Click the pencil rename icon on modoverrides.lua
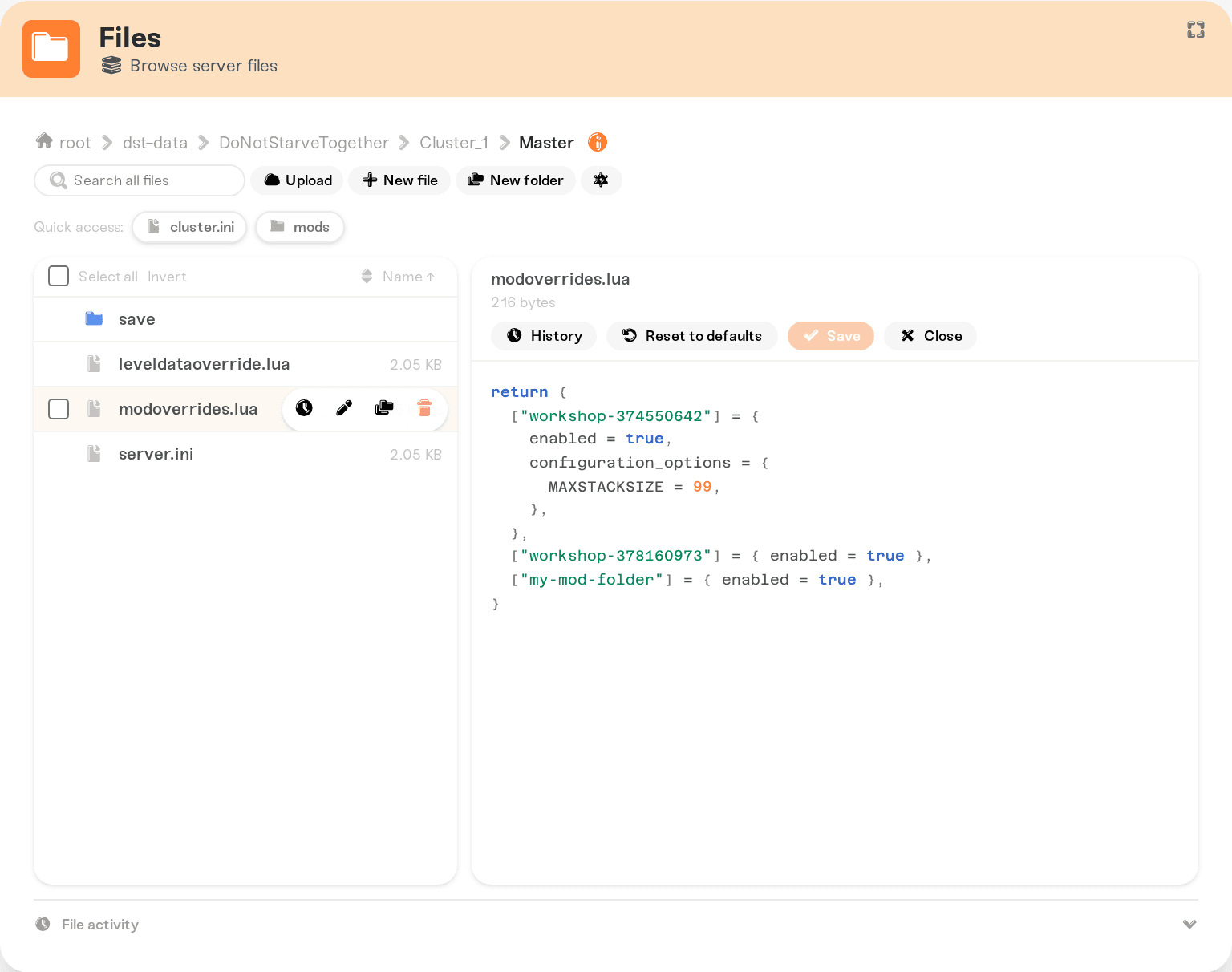The width and height of the screenshot is (1232, 972). [x=344, y=408]
